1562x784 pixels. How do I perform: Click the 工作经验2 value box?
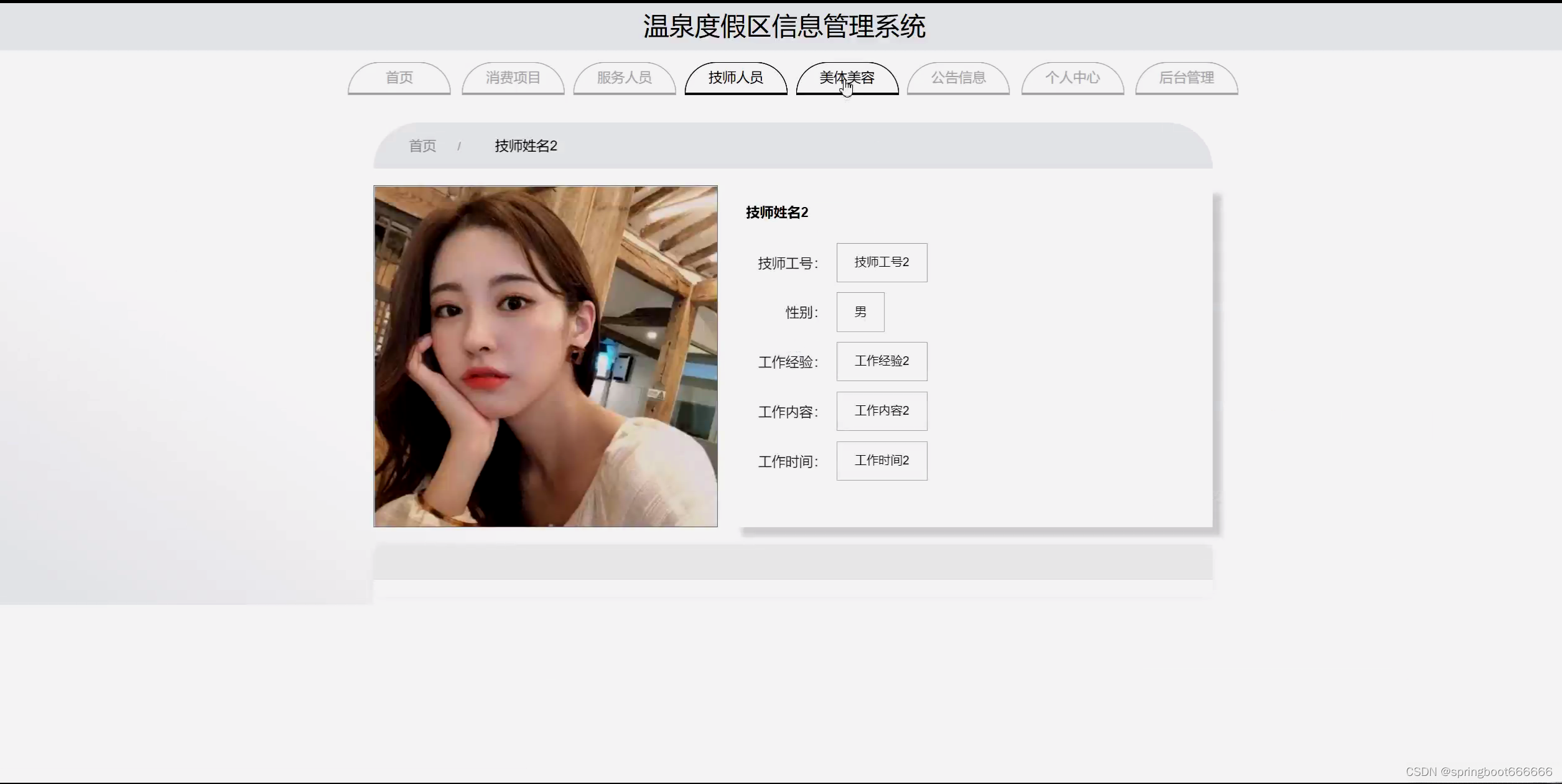881,361
